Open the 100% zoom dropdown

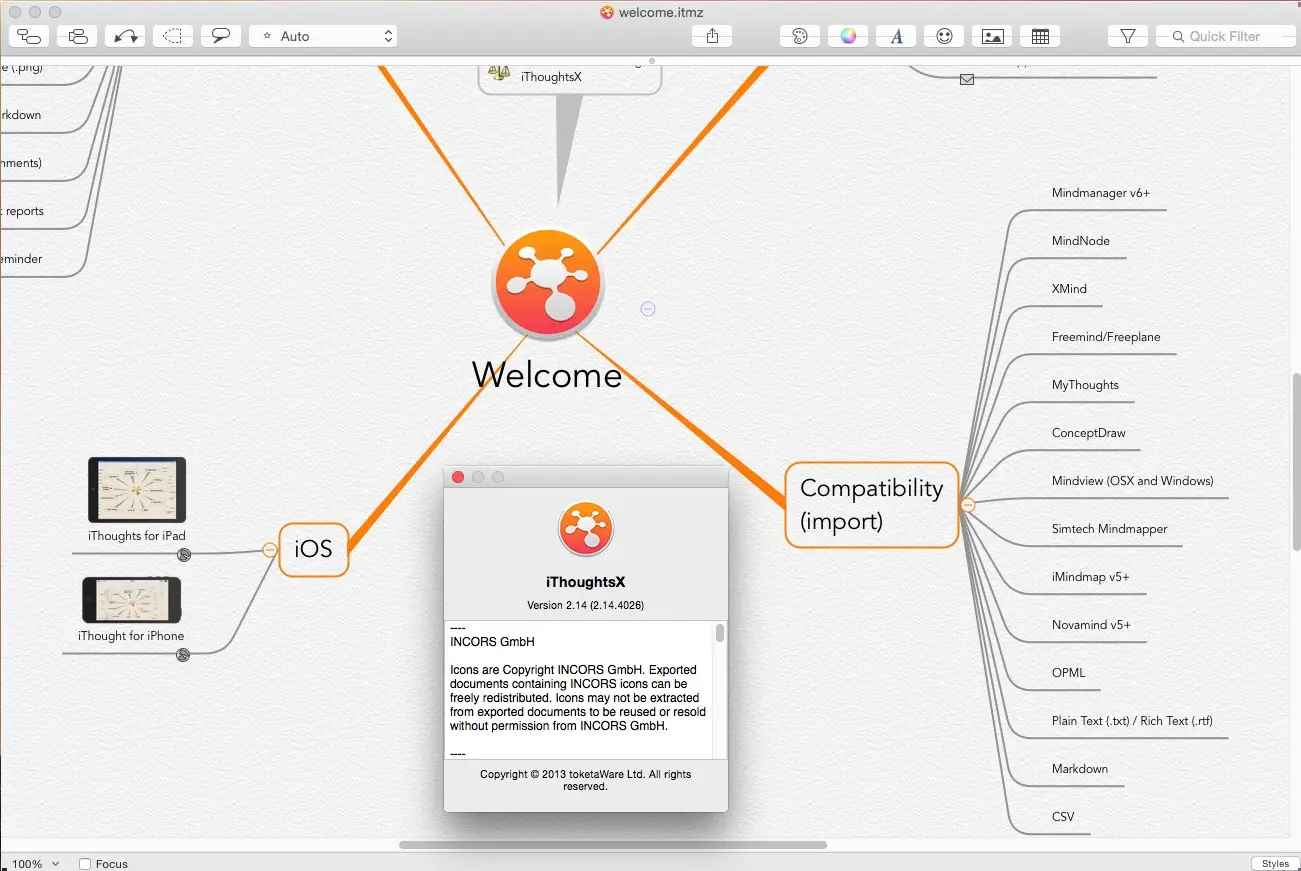coord(35,864)
